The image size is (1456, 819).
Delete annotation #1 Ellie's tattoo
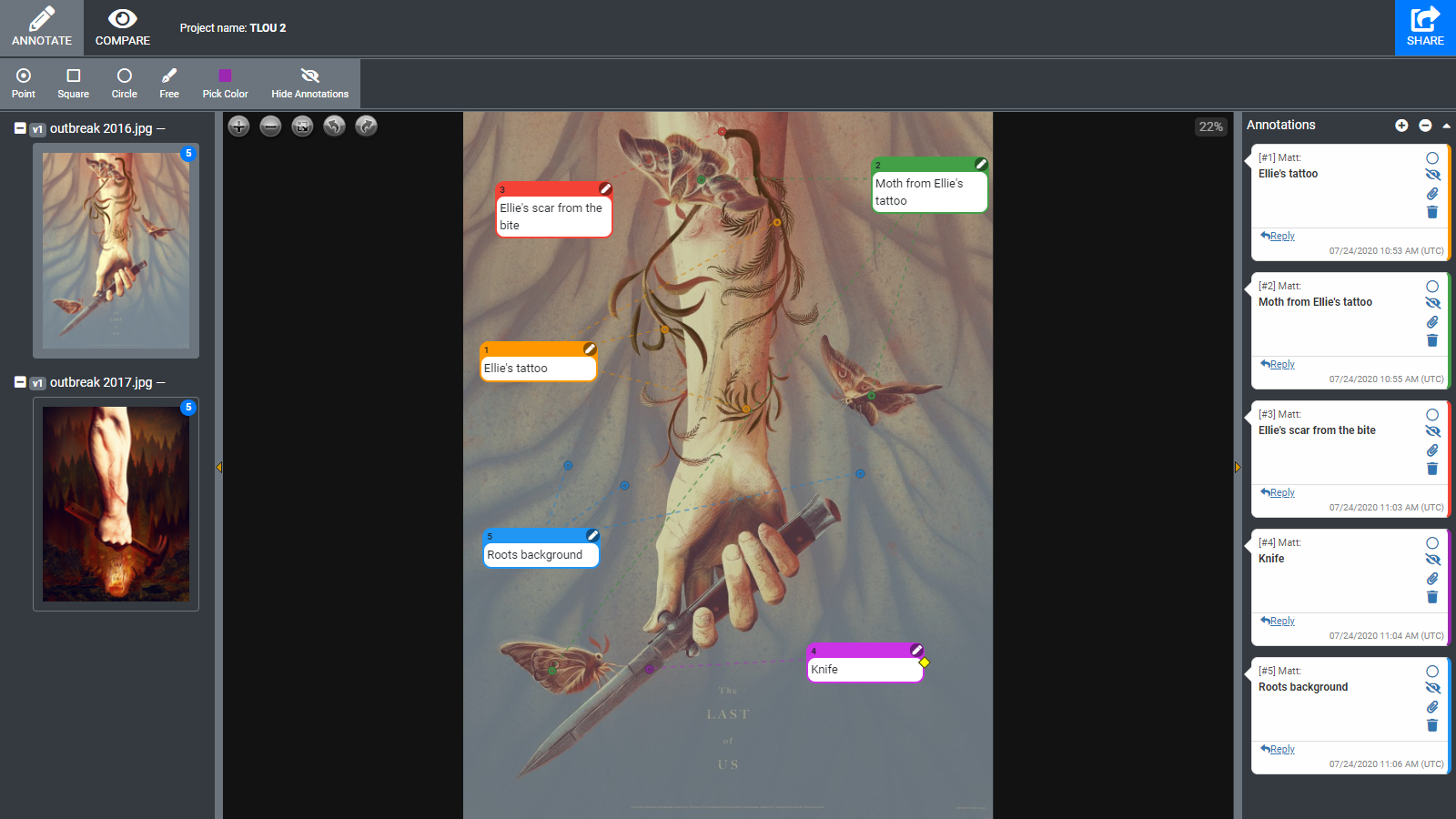coord(1432,212)
